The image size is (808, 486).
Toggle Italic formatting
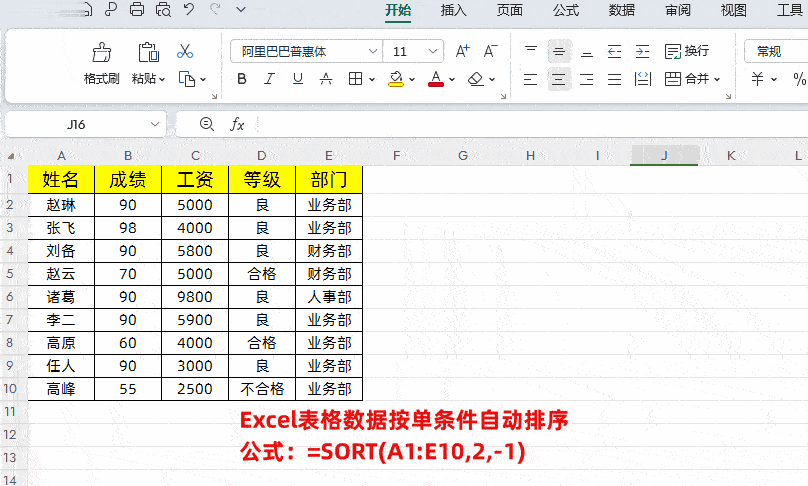(270, 79)
